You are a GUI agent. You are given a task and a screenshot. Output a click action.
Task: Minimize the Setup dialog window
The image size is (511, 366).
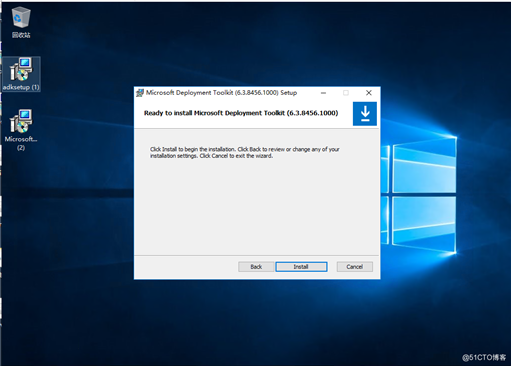tap(323, 93)
